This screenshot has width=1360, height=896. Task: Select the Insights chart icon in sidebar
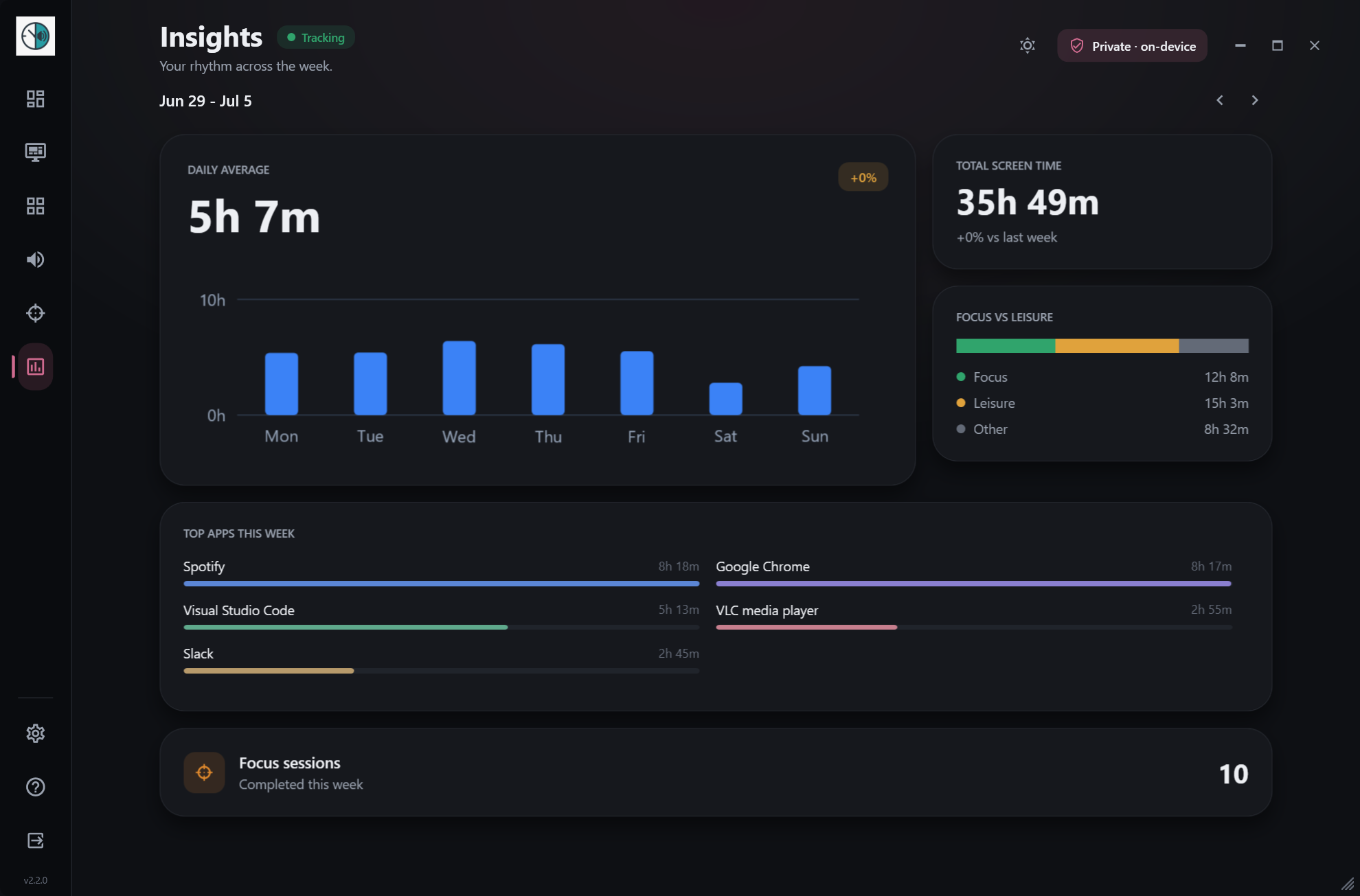[x=36, y=367]
